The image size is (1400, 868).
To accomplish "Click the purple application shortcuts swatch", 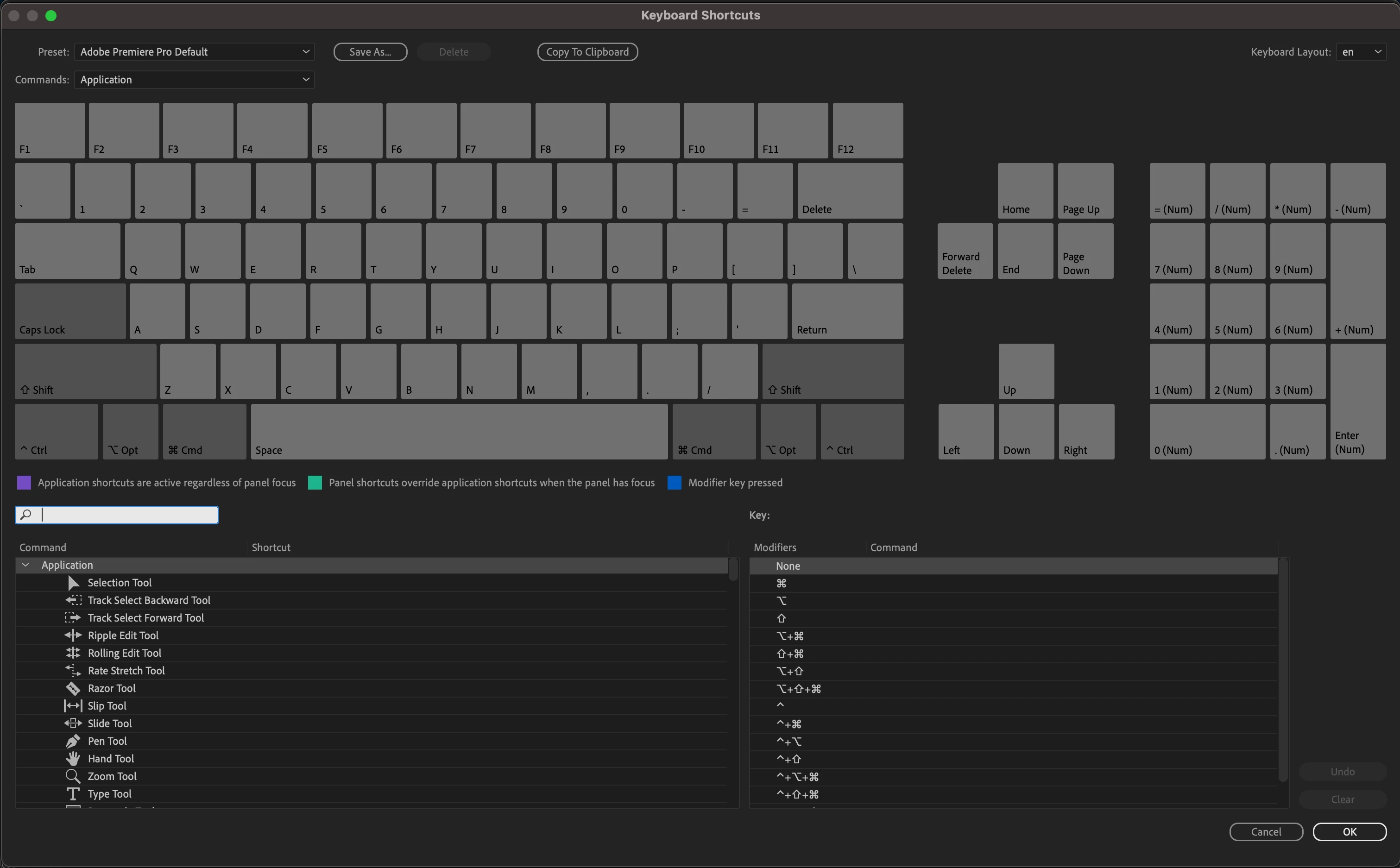I will pos(24,482).
